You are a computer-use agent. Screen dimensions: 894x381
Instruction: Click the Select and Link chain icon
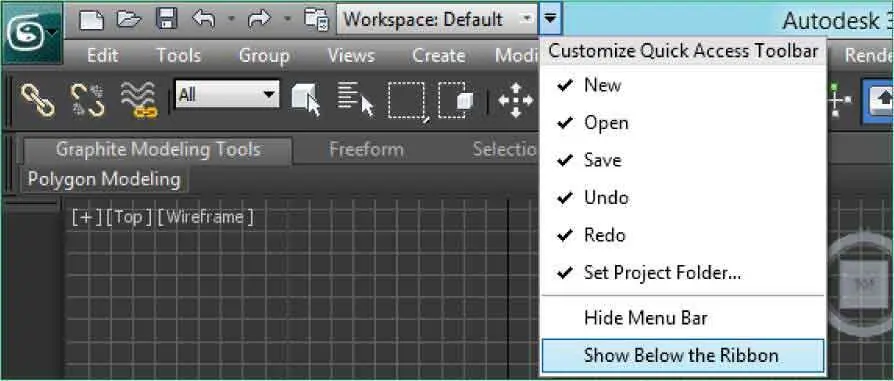tap(37, 100)
